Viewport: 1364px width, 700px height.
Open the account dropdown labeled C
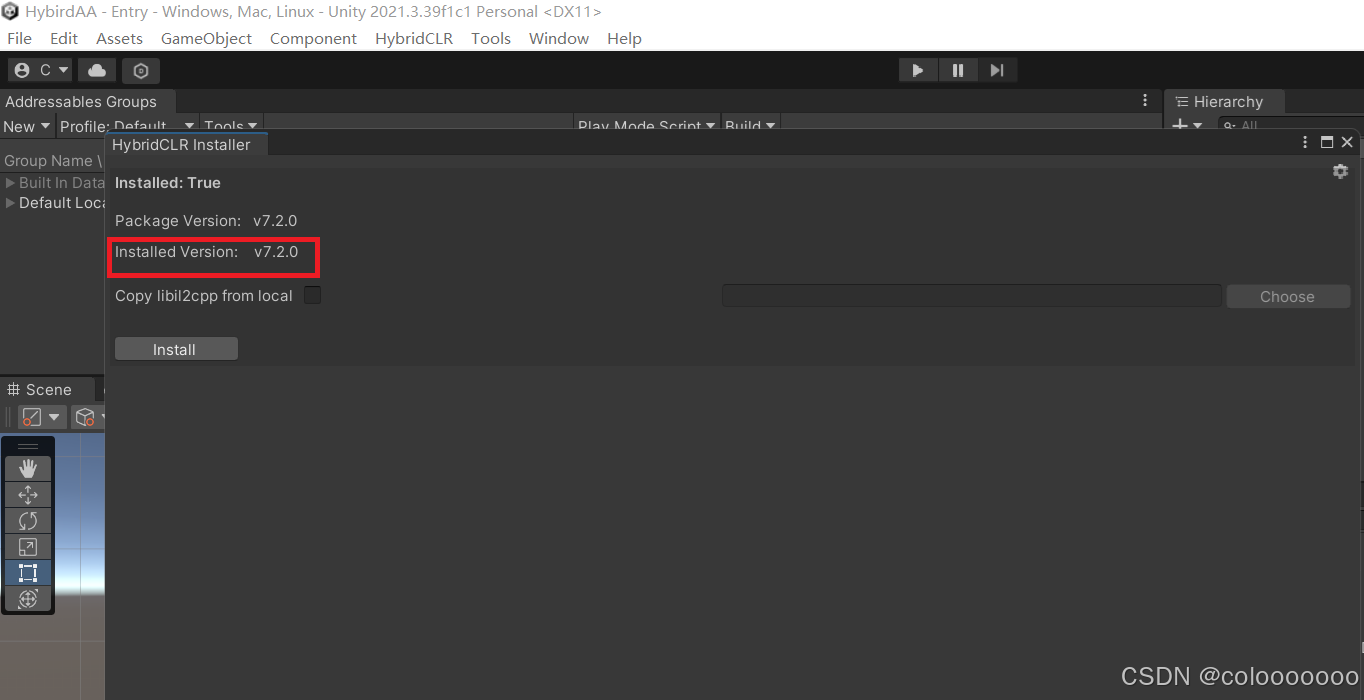tap(41, 70)
